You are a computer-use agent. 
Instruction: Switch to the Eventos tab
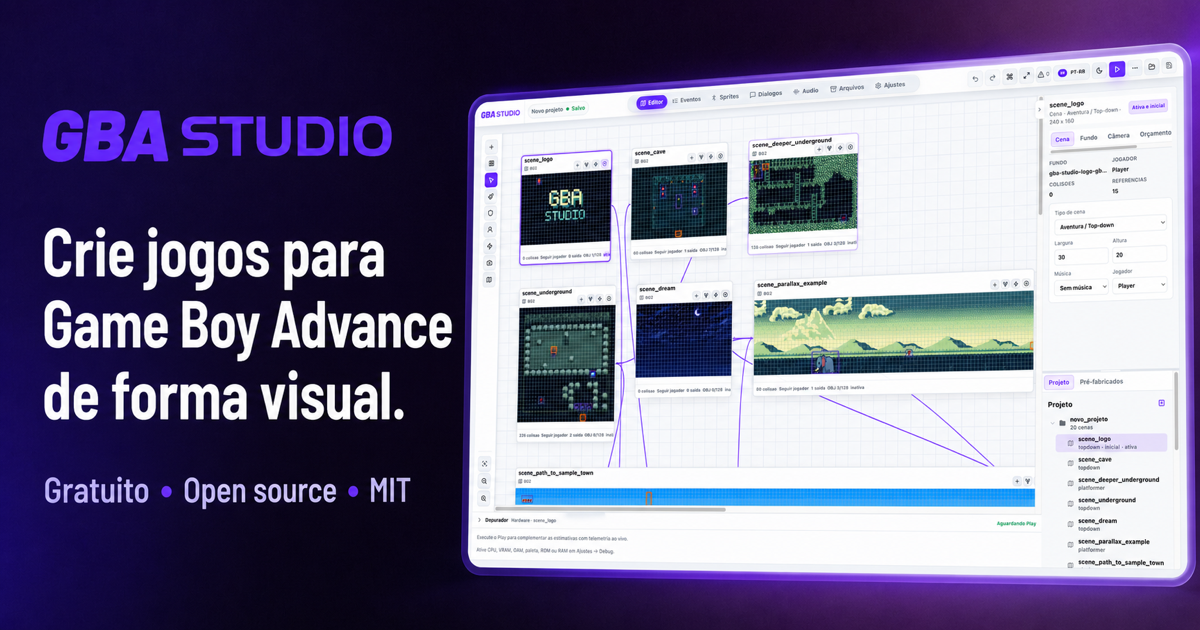click(686, 100)
